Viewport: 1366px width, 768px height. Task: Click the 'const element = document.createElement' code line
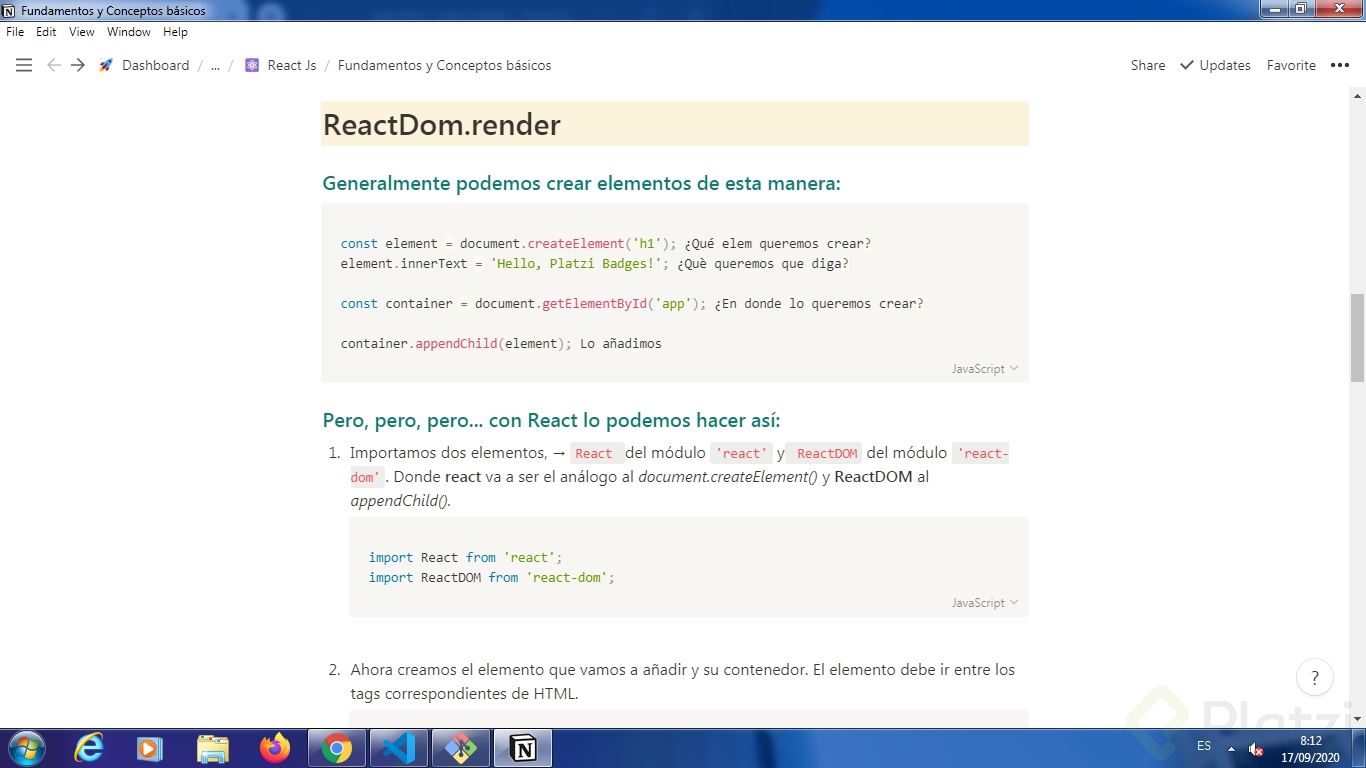(606, 244)
